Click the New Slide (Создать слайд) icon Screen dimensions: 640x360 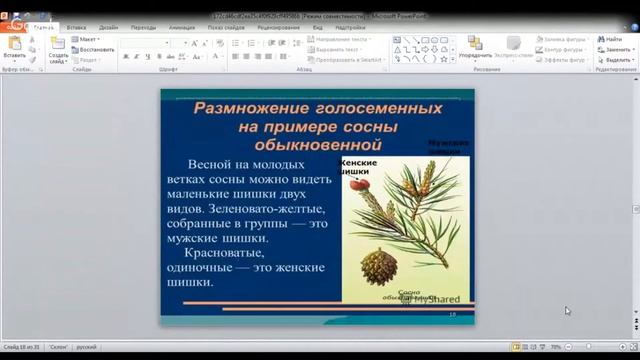point(58,43)
